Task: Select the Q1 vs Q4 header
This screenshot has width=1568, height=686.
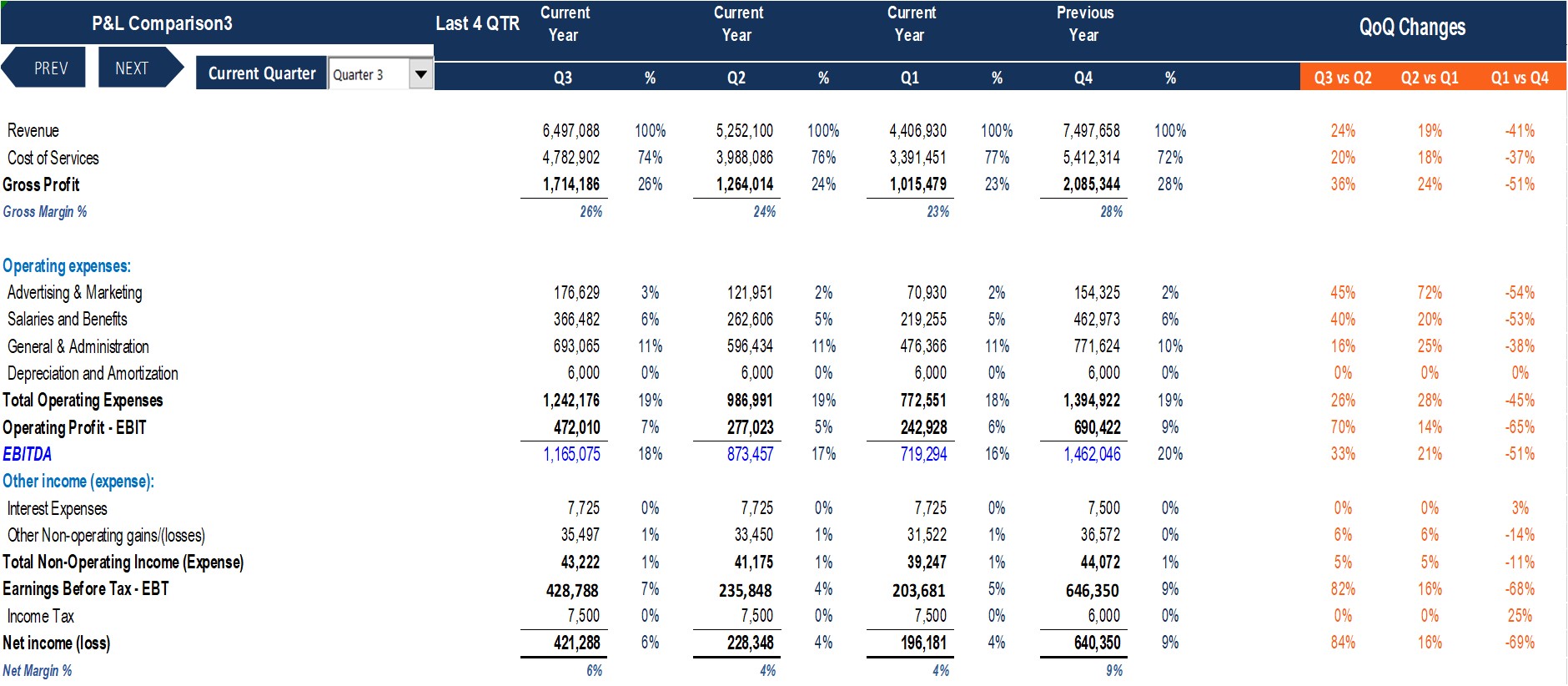Action: click(x=1520, y=78)
